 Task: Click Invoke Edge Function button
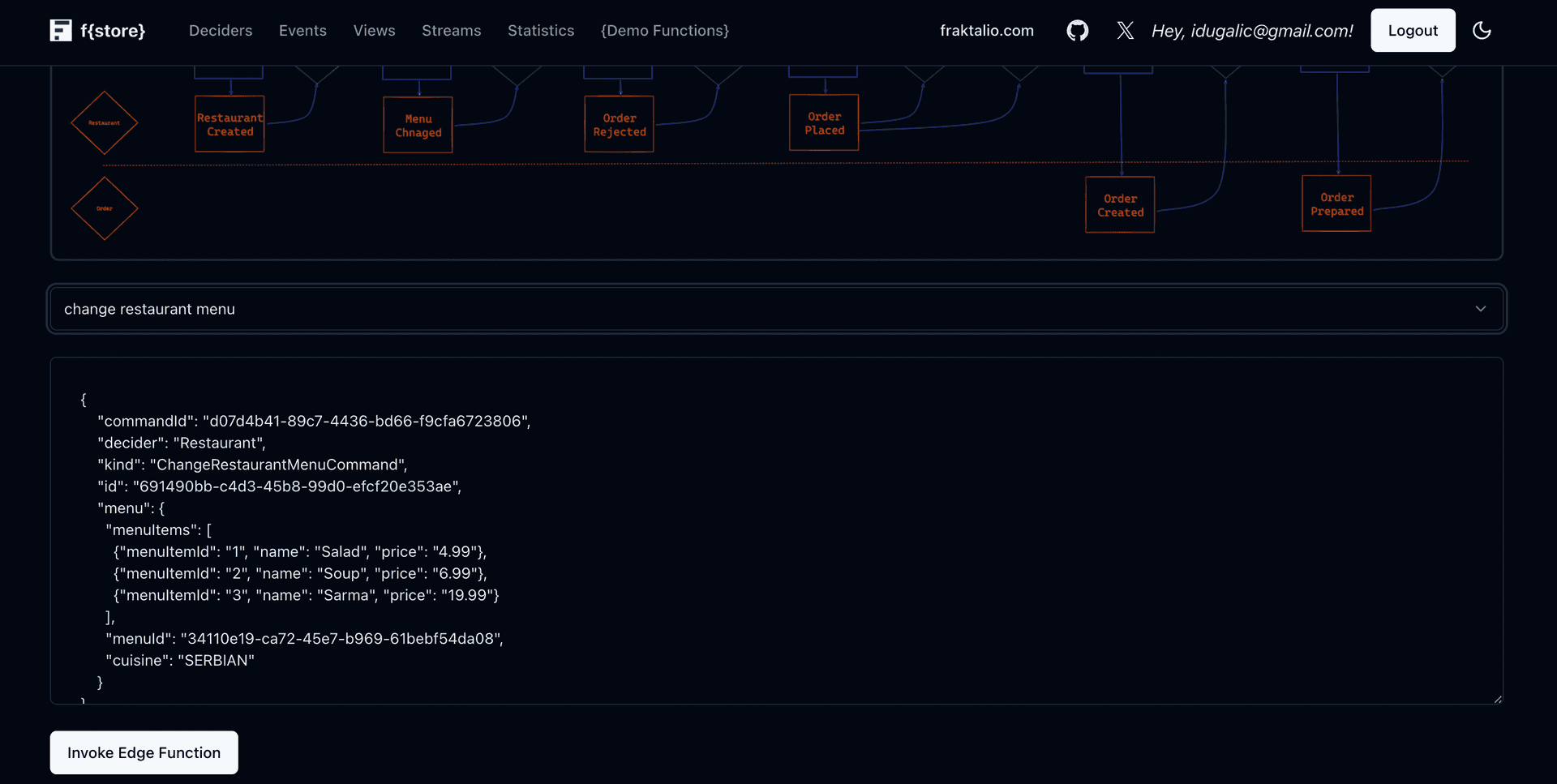pos(144,752)
